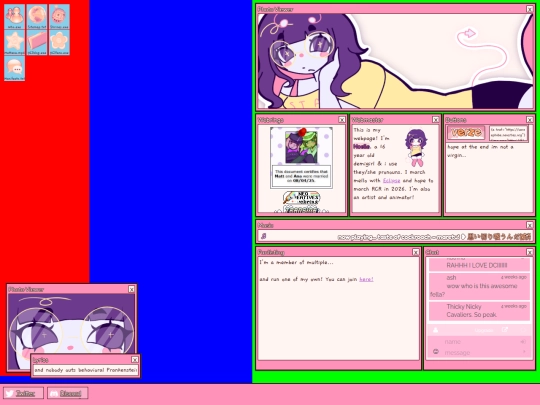
Task: Click the pop-out icon in Chat toolbar
Action: click(505, 330)
